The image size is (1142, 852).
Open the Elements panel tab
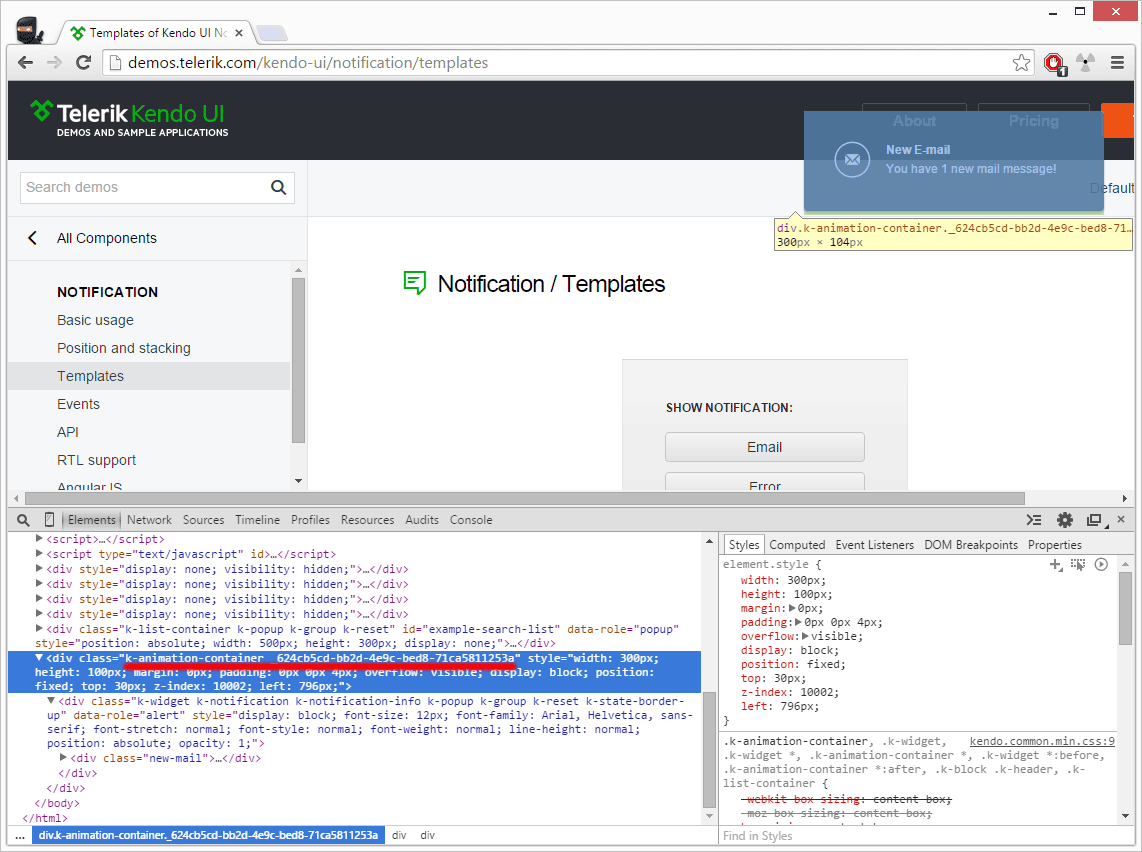(92, 520)
